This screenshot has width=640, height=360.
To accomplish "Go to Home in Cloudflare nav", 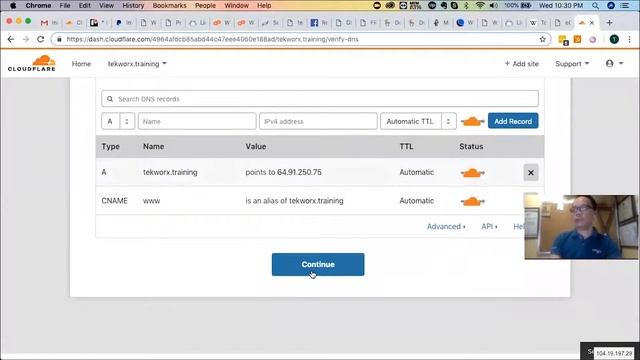I will click(81, 64).
